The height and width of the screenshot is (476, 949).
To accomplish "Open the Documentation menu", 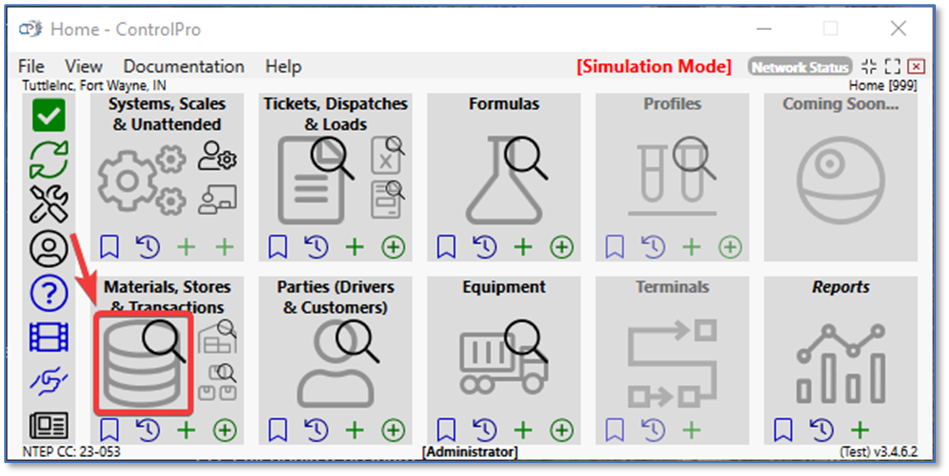I will (x=184, y=66).
